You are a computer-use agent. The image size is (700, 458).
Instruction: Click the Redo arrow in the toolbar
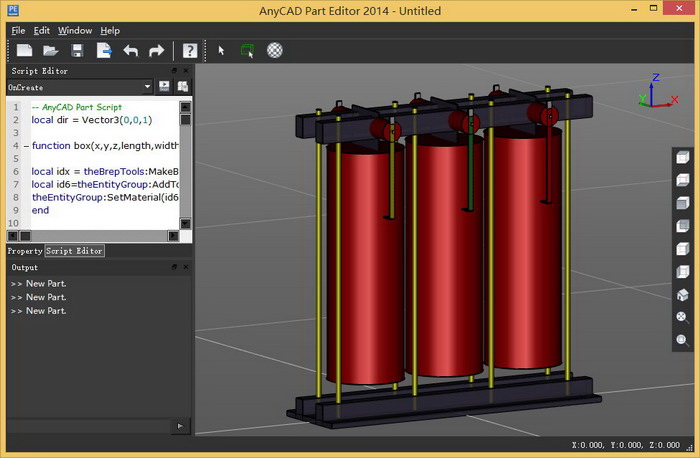pos(156,50)
